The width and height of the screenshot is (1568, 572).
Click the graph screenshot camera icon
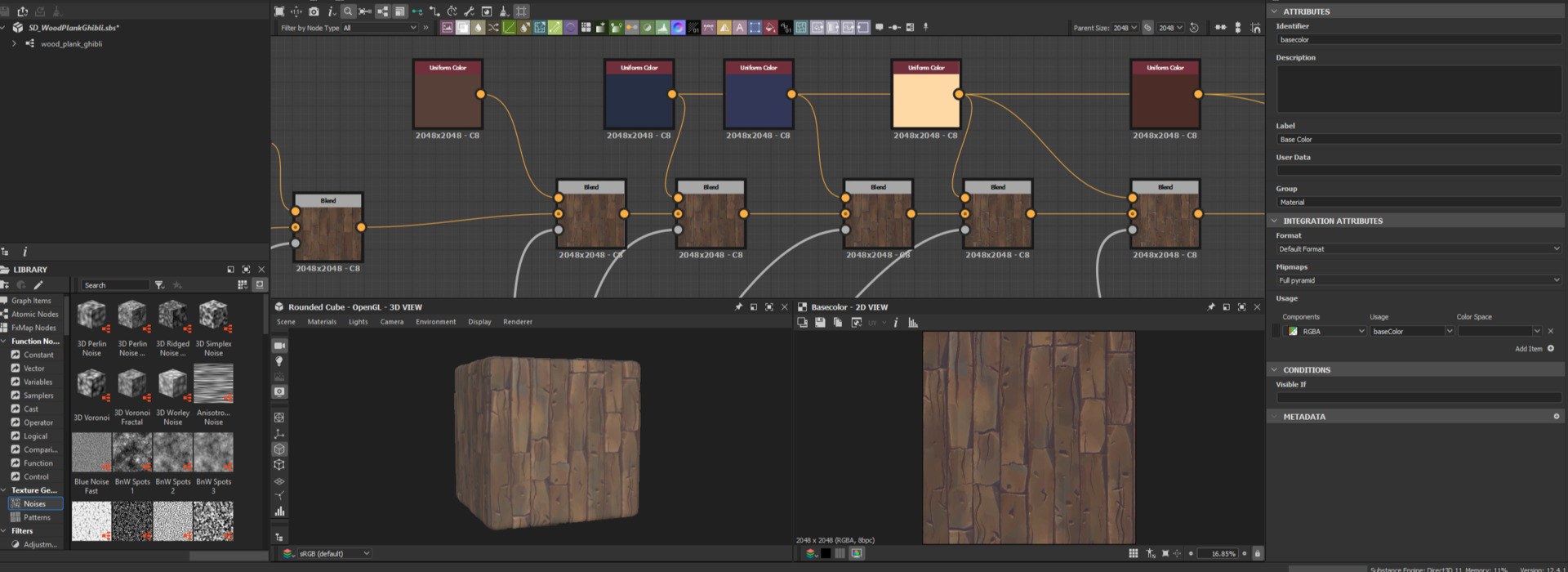[x=314, y=11]
